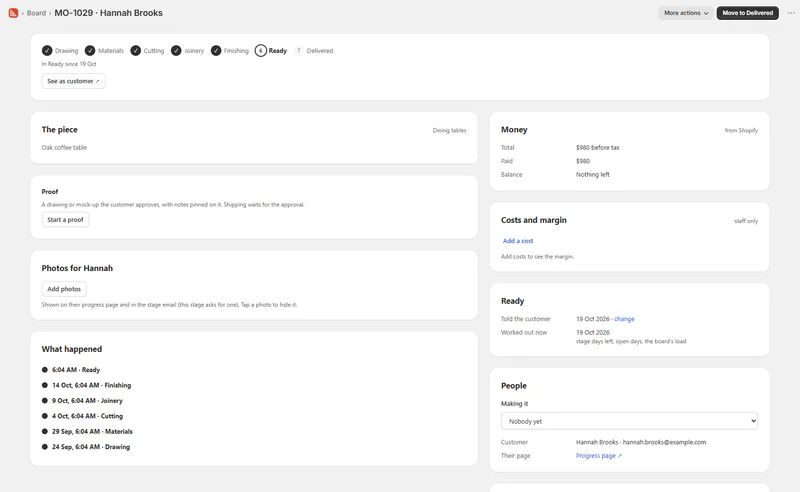Click the Materials stage checkmark icon

90,51
